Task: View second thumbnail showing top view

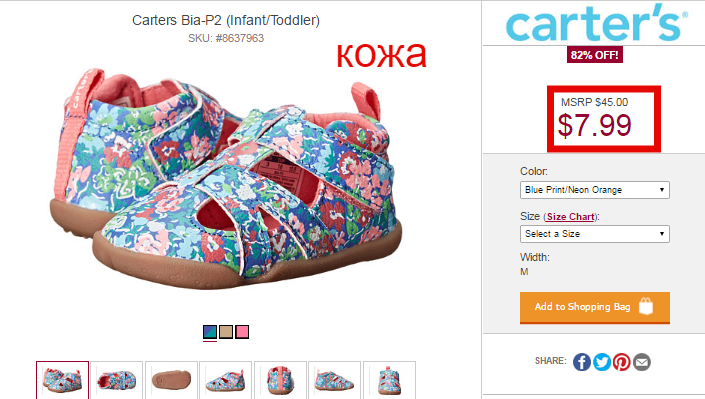Action: coord(117,380)
